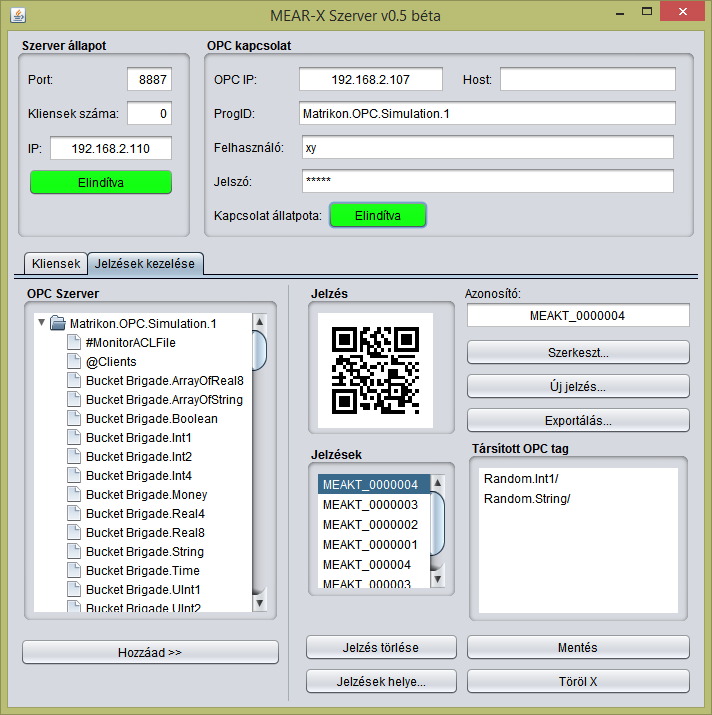
Task: Maximize the MEAR-X Szerver window
Action: [x=646, y=11]
